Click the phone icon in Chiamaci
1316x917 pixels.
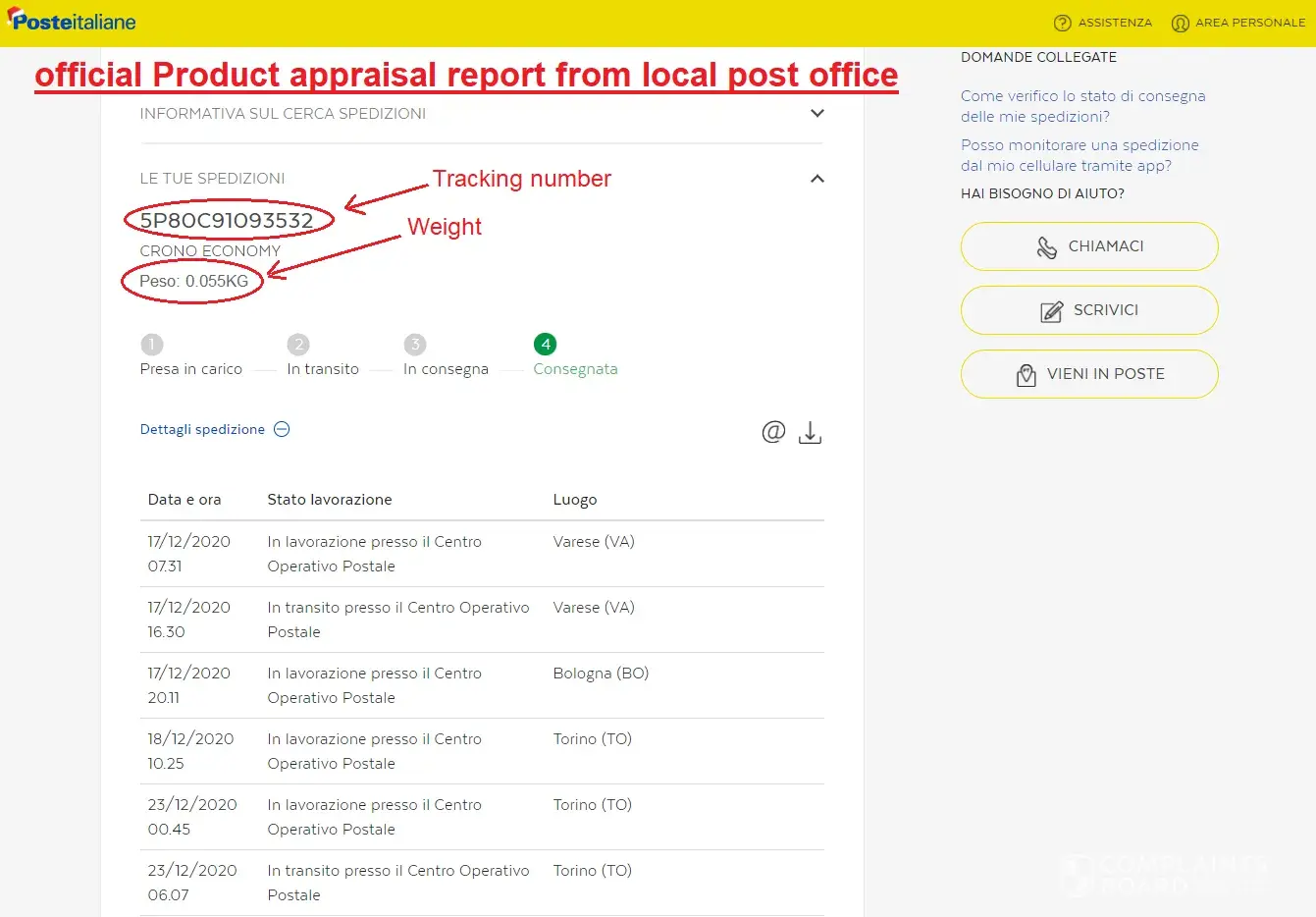click(x=1047, y=246)
